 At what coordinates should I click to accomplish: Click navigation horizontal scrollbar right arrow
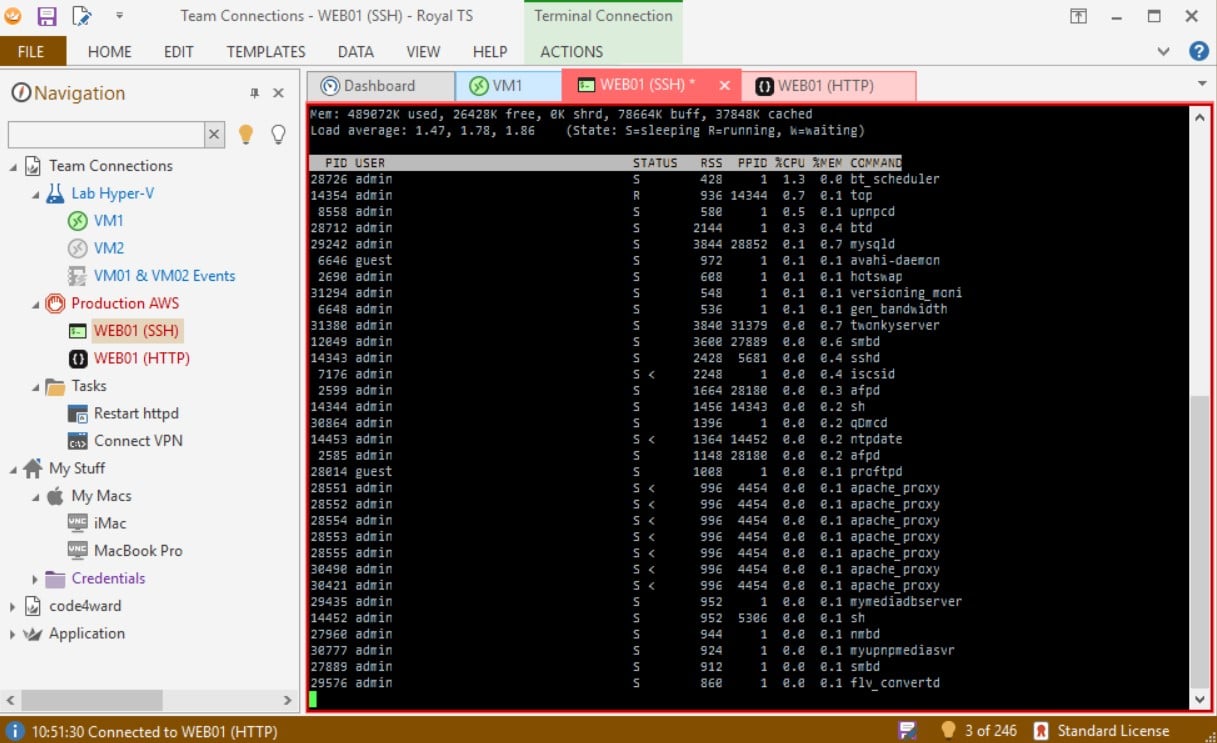[x=287, y=701]
